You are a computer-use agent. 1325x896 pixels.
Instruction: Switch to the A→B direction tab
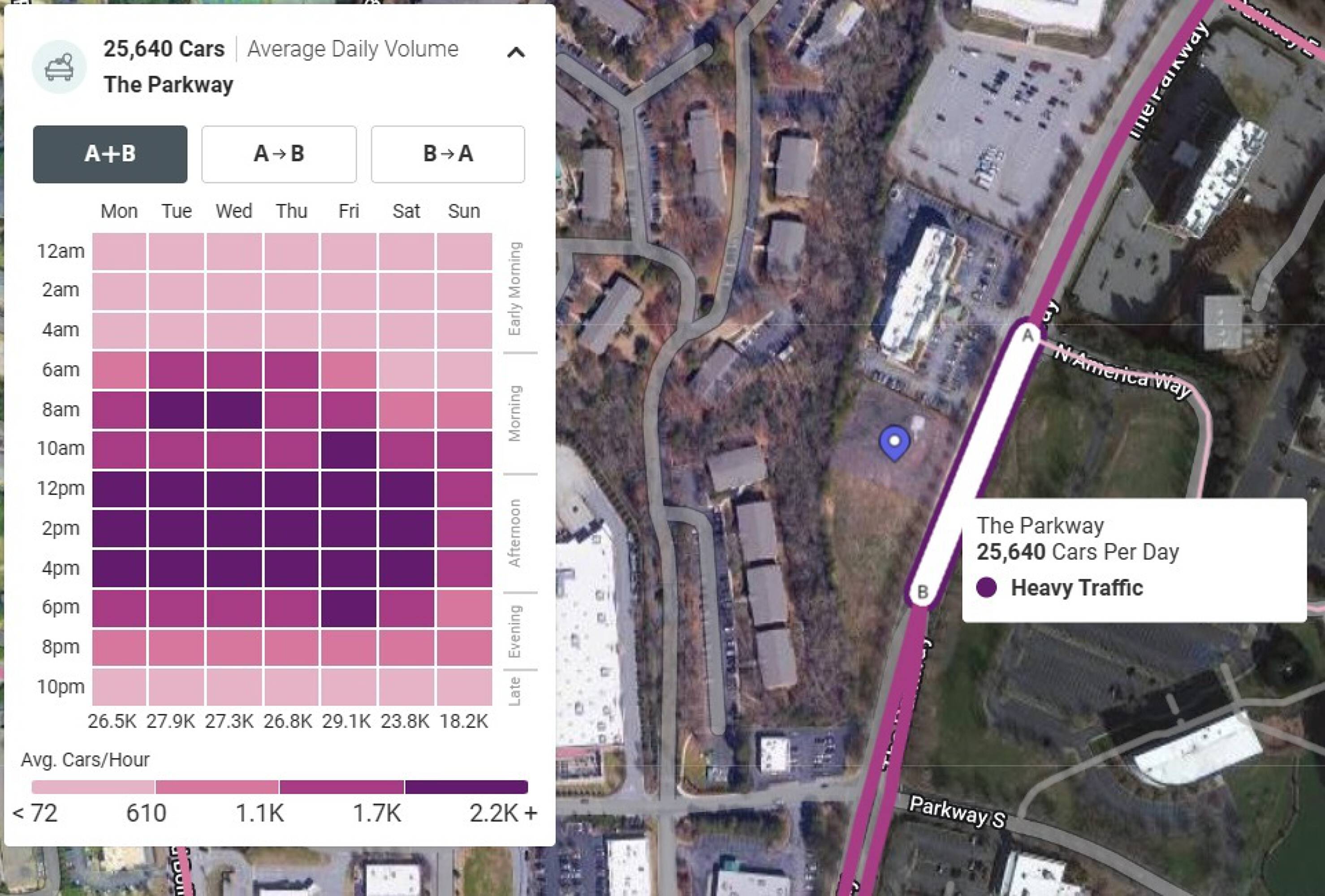coord(279,154)
